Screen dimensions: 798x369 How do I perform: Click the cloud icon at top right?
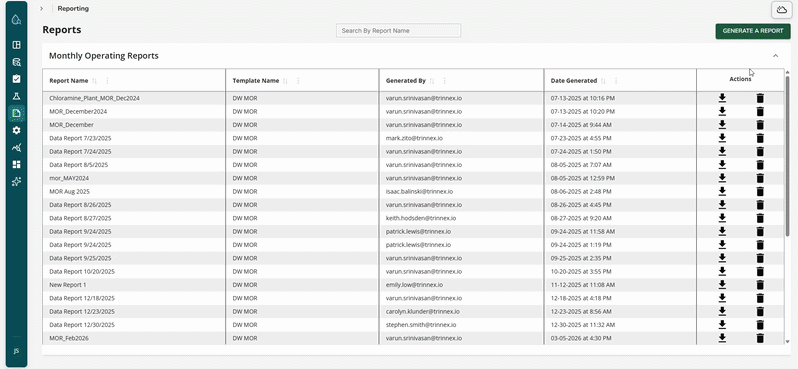tap(780, 10)
